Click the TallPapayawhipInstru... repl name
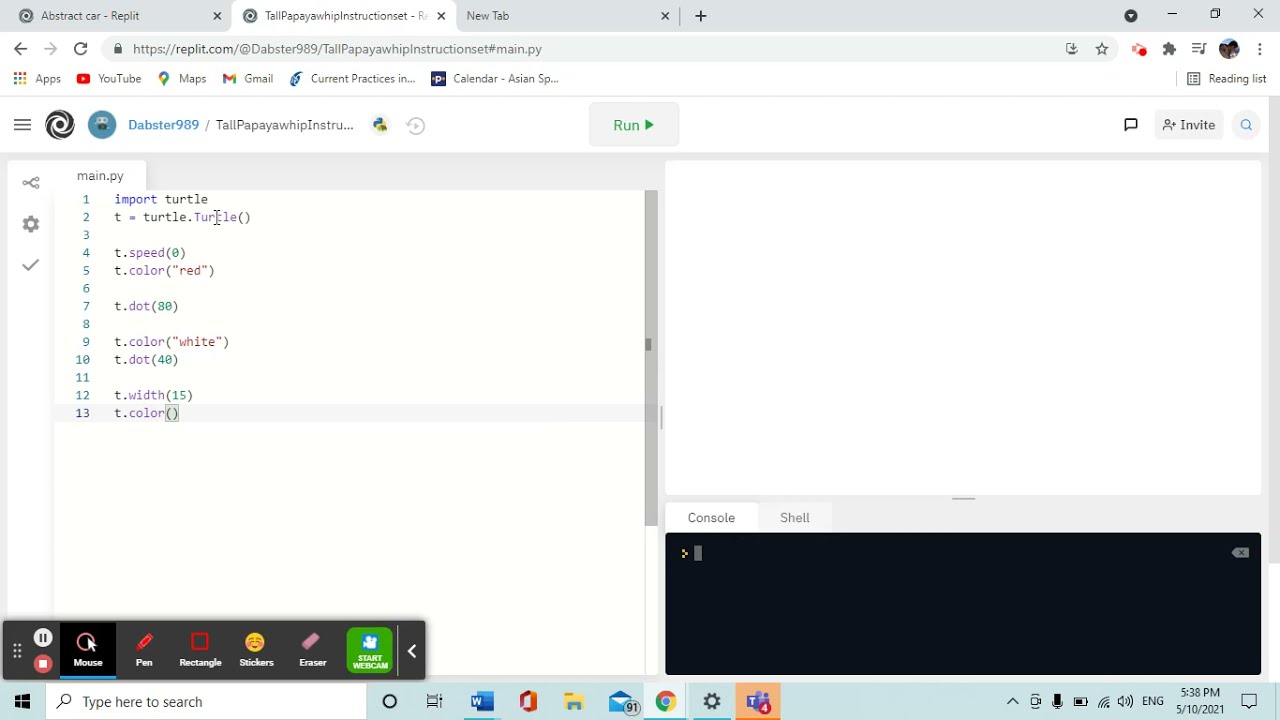1280x720 pixels. coord(285,125)
